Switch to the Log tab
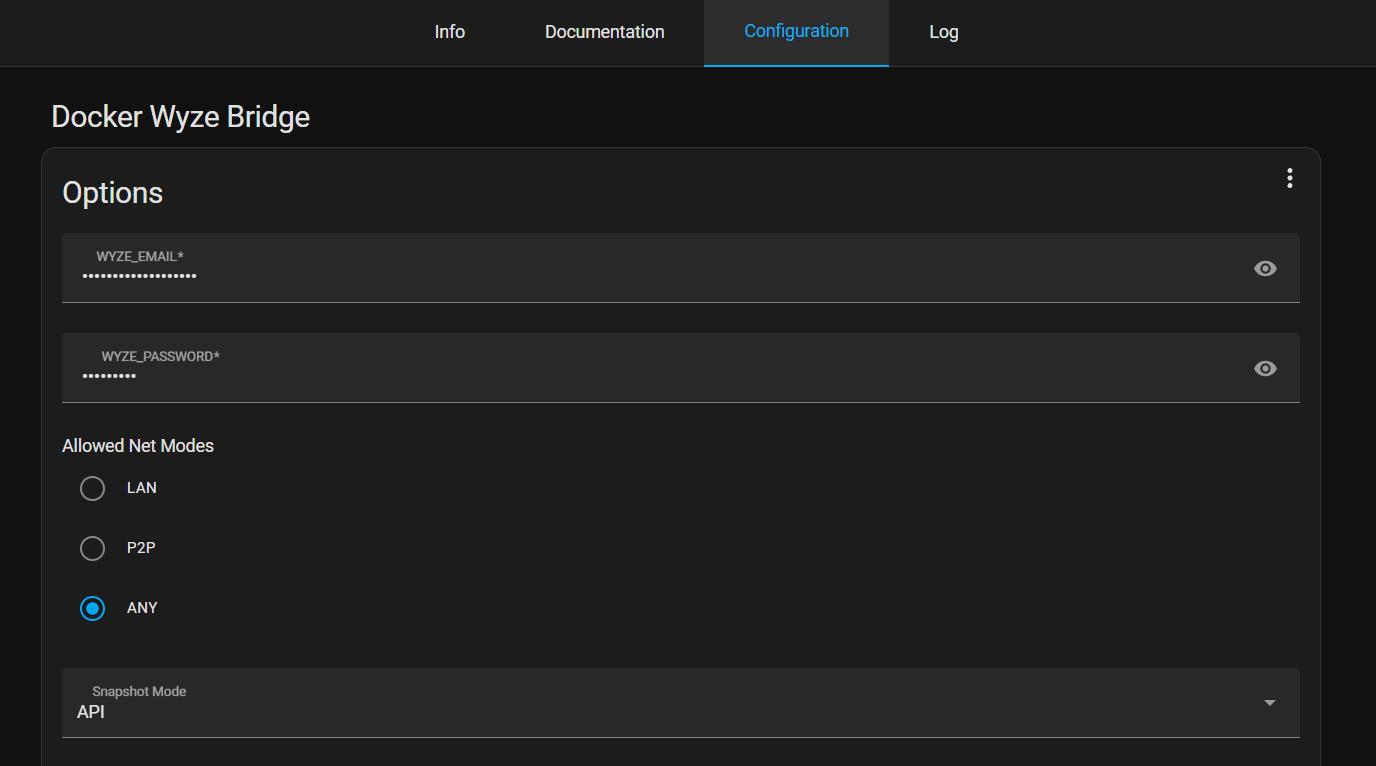 tap(943, 32)
